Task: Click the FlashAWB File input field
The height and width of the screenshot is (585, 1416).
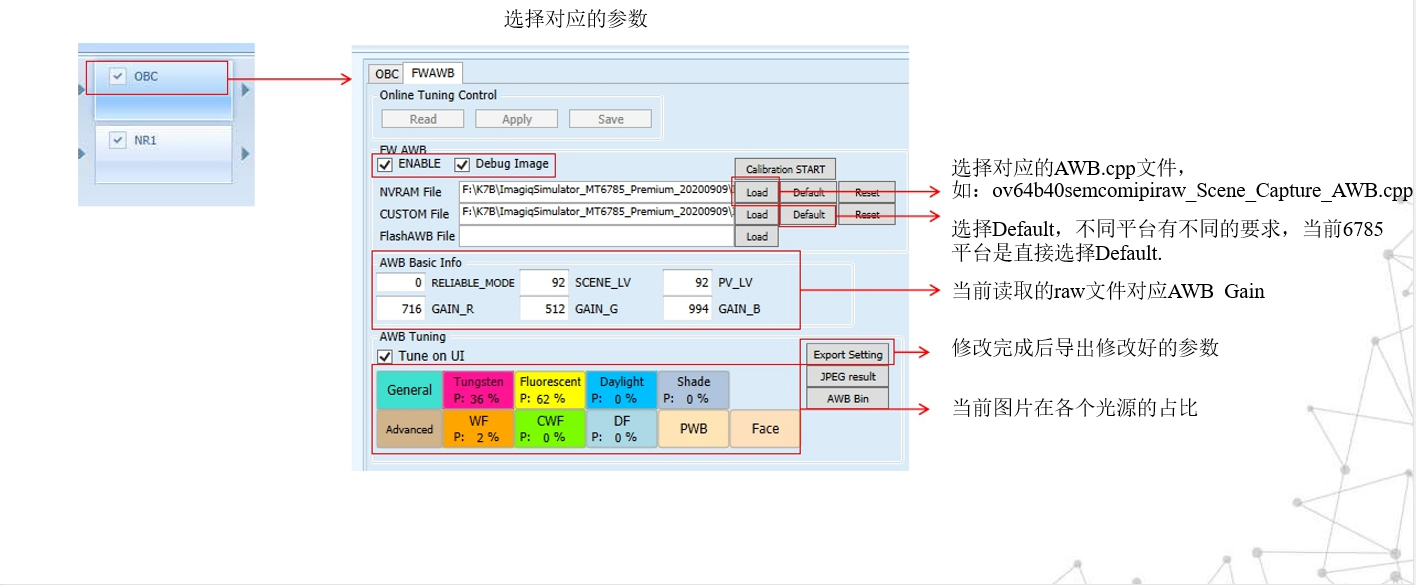Action: (597, 236)
